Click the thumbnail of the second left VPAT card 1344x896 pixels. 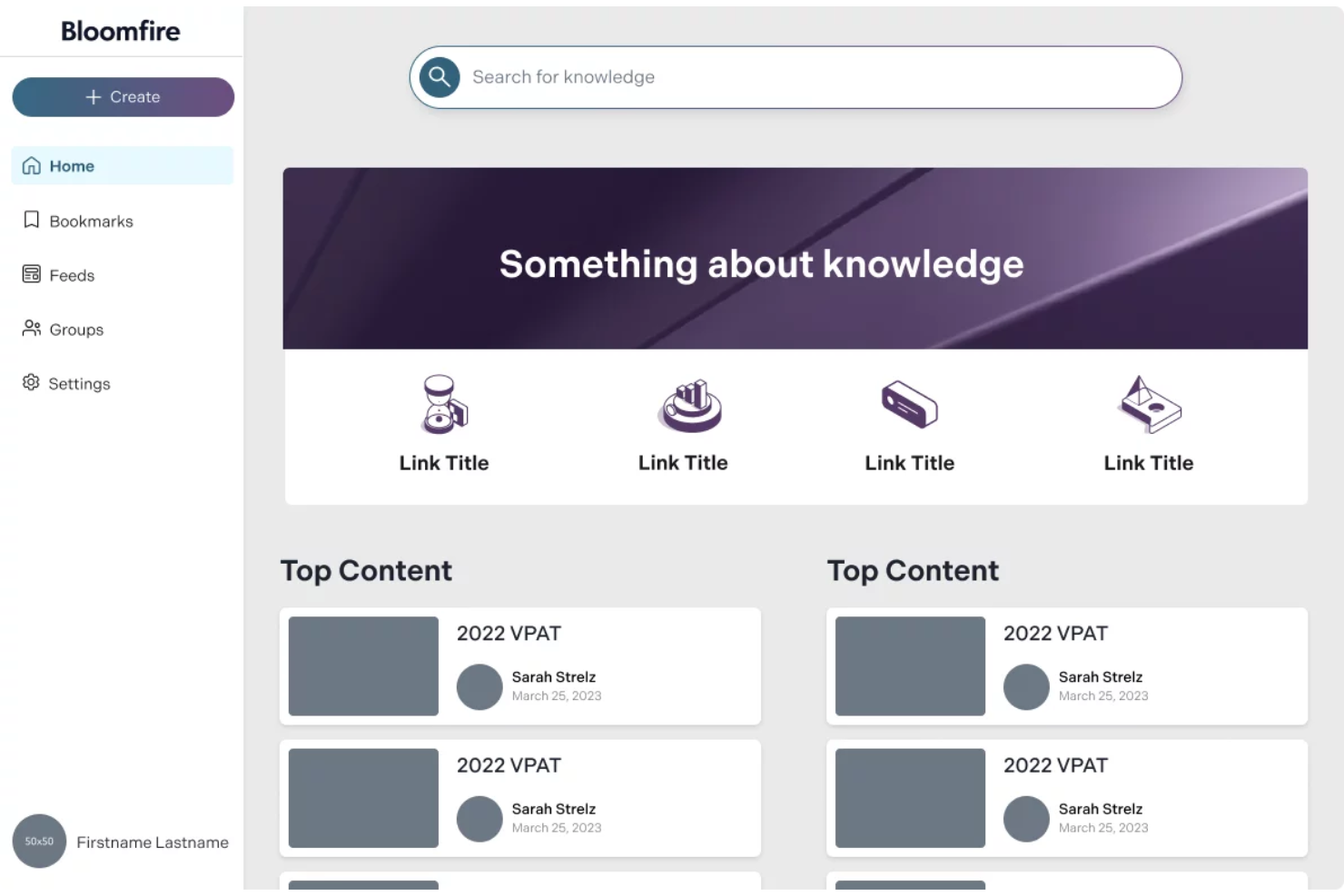361,798
